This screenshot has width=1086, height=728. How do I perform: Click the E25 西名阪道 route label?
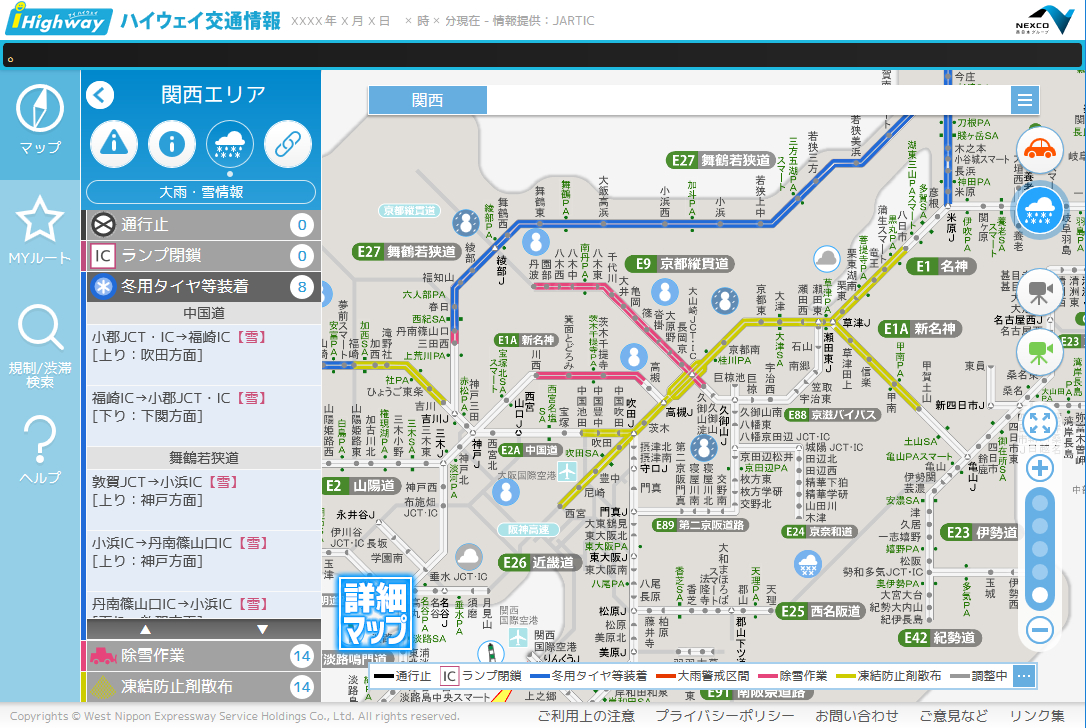820,611
